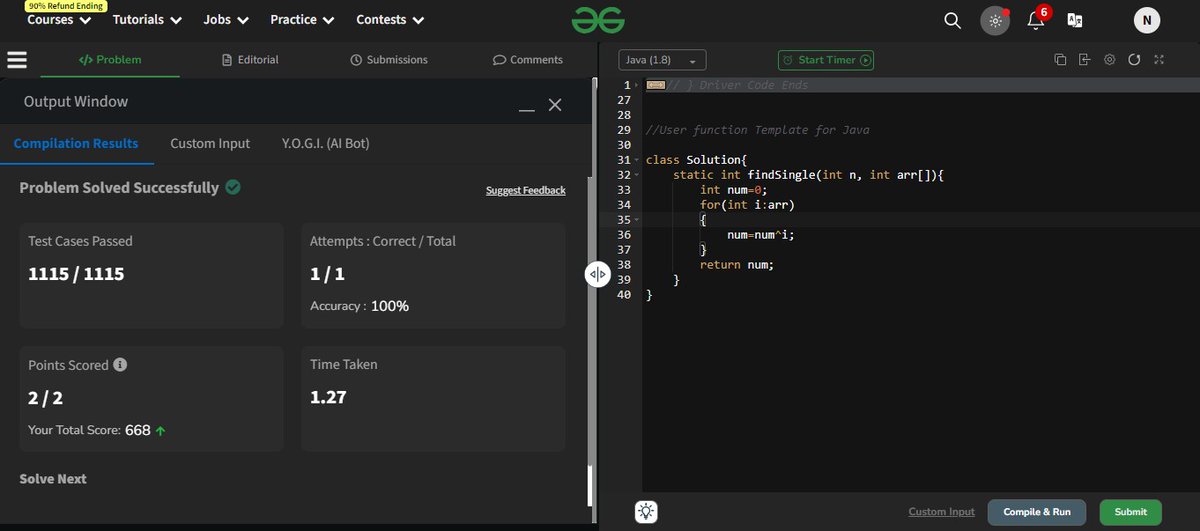Collapse the findSingle method fold at line 32
1200x531 pixels.
[x=637, y=175]
